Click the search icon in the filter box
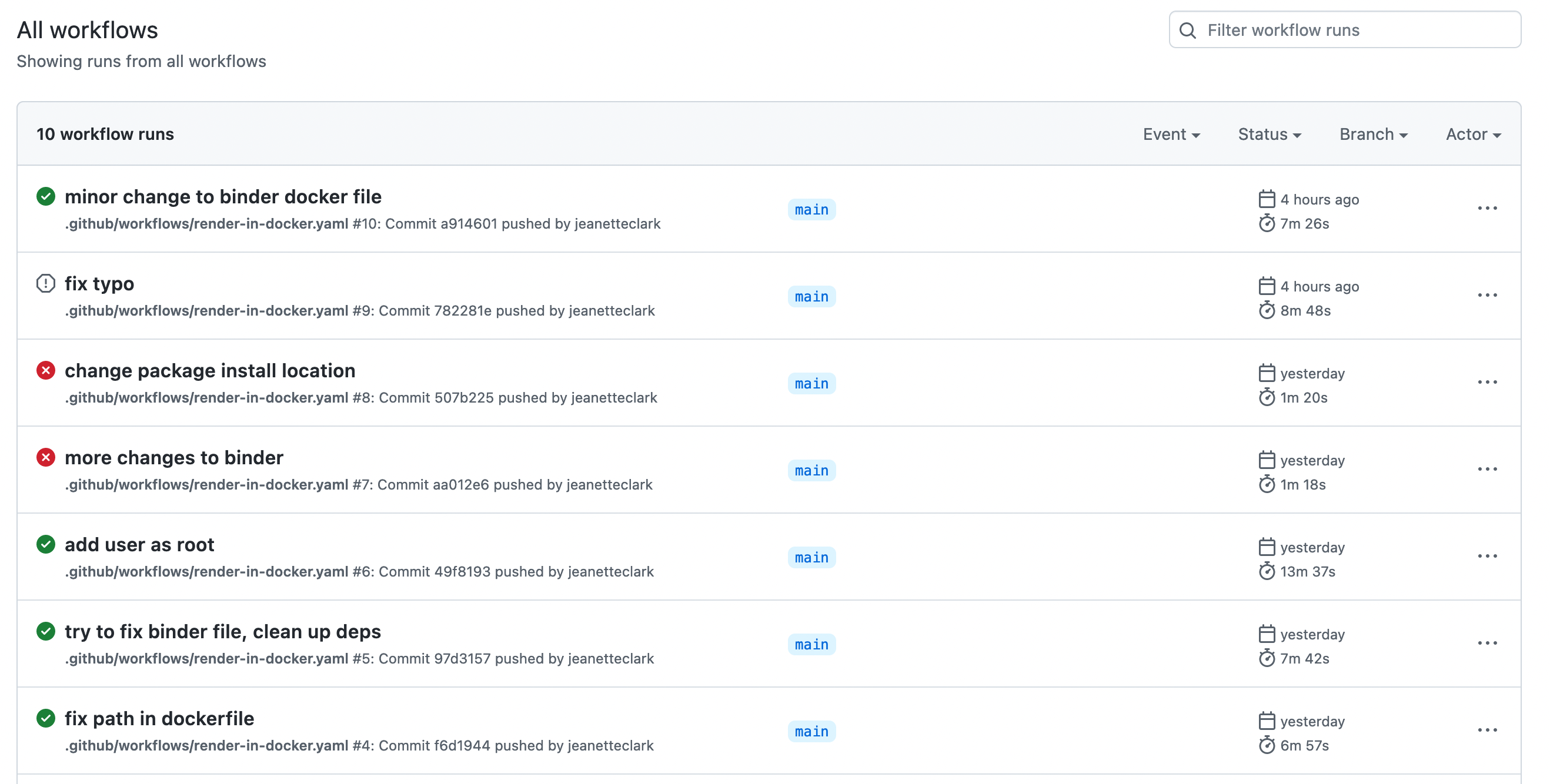Image resolution: width=1550 pixels, height=784 pixels. (x=1187, y=30)
